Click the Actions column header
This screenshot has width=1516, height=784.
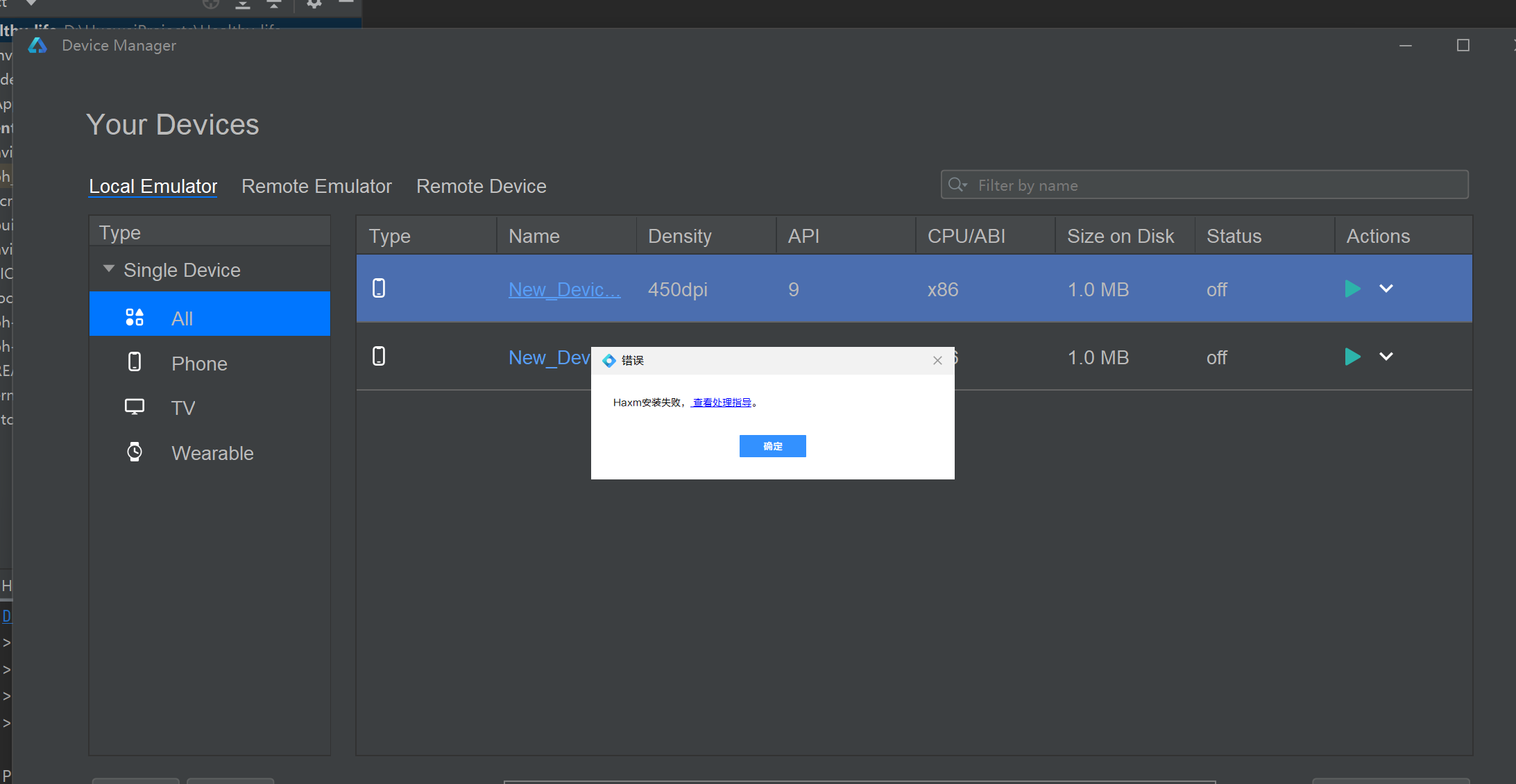tap(1404, 236)
